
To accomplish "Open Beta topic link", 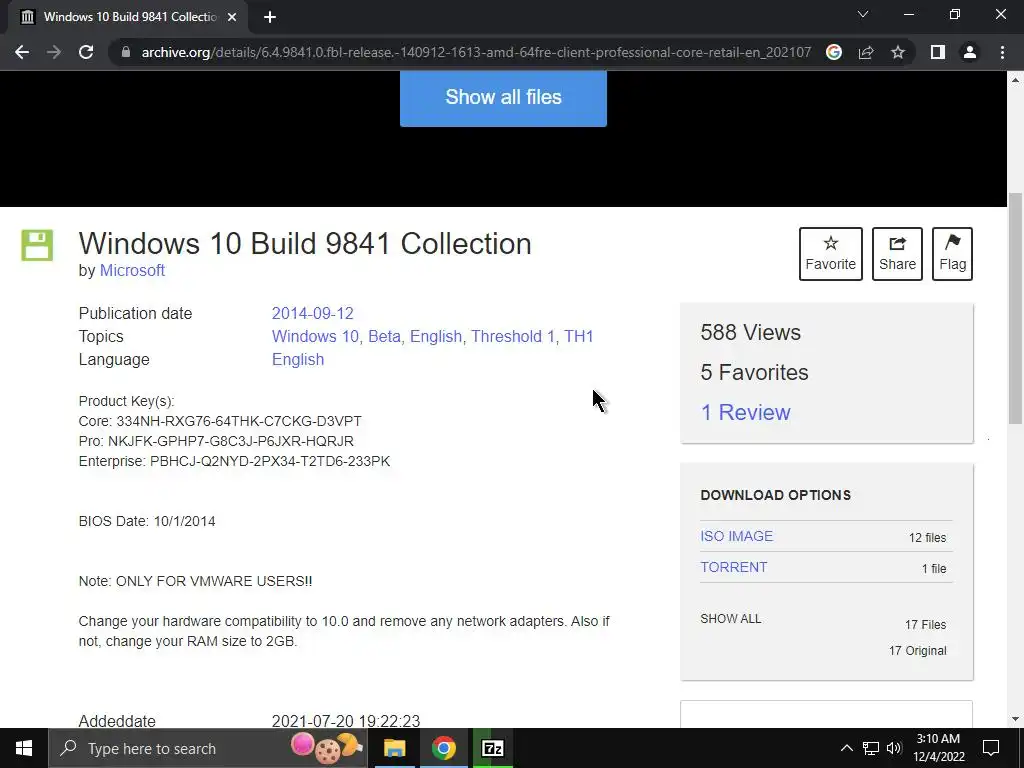I will pyautogui.click(x=384, y=336).
